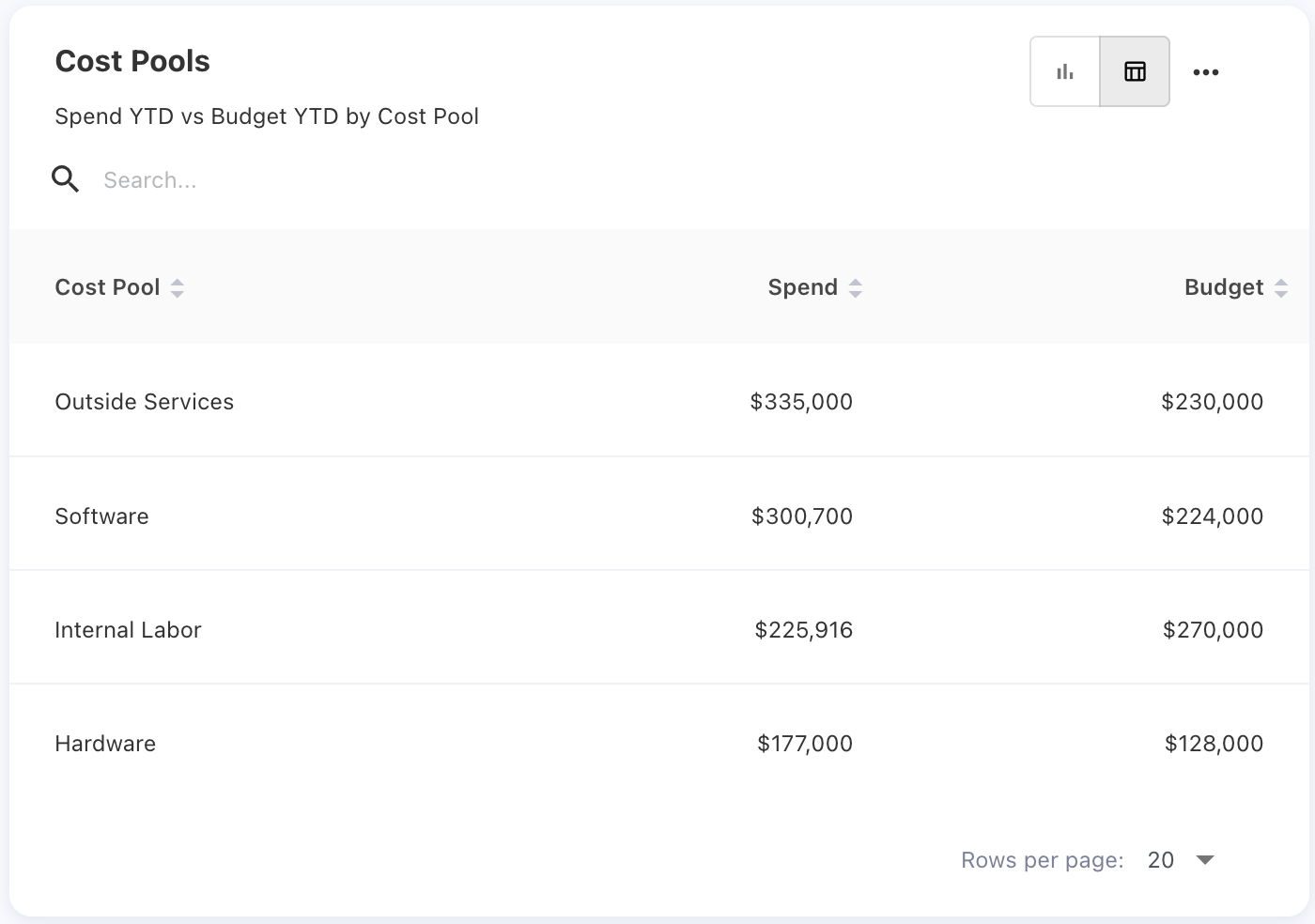The width and height of the screenshot is (1315, 924).
Task: Click the Budget column header label
Action: click(1223, 287)
